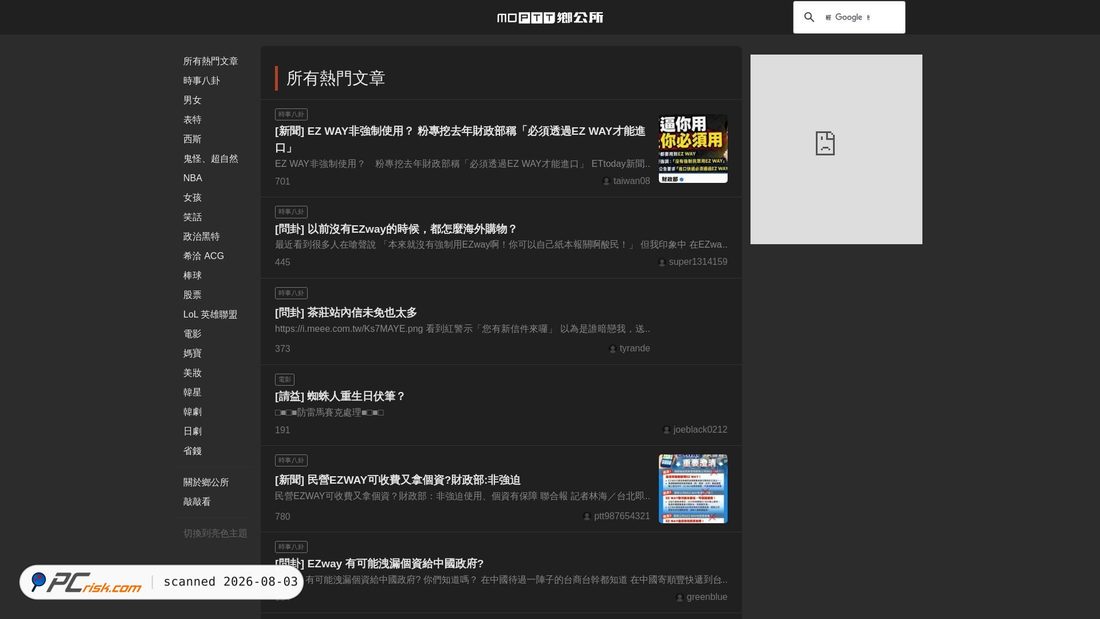Open the 關於鄉公所 page
This screenshot has height=619, width=1100.
(x=206, y=482)
